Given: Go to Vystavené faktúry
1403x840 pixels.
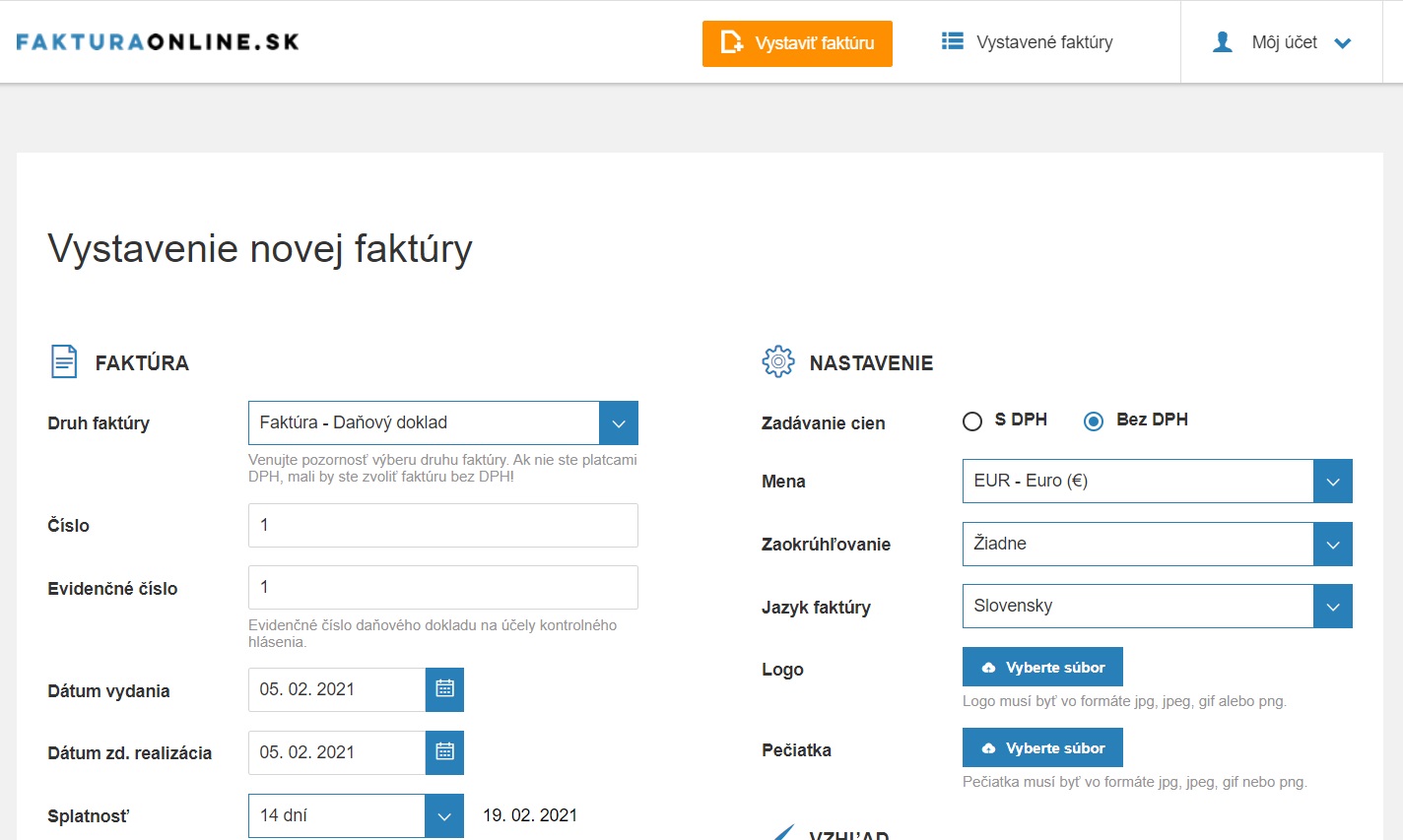Looking at the screenshot, I should (1043, 42).
